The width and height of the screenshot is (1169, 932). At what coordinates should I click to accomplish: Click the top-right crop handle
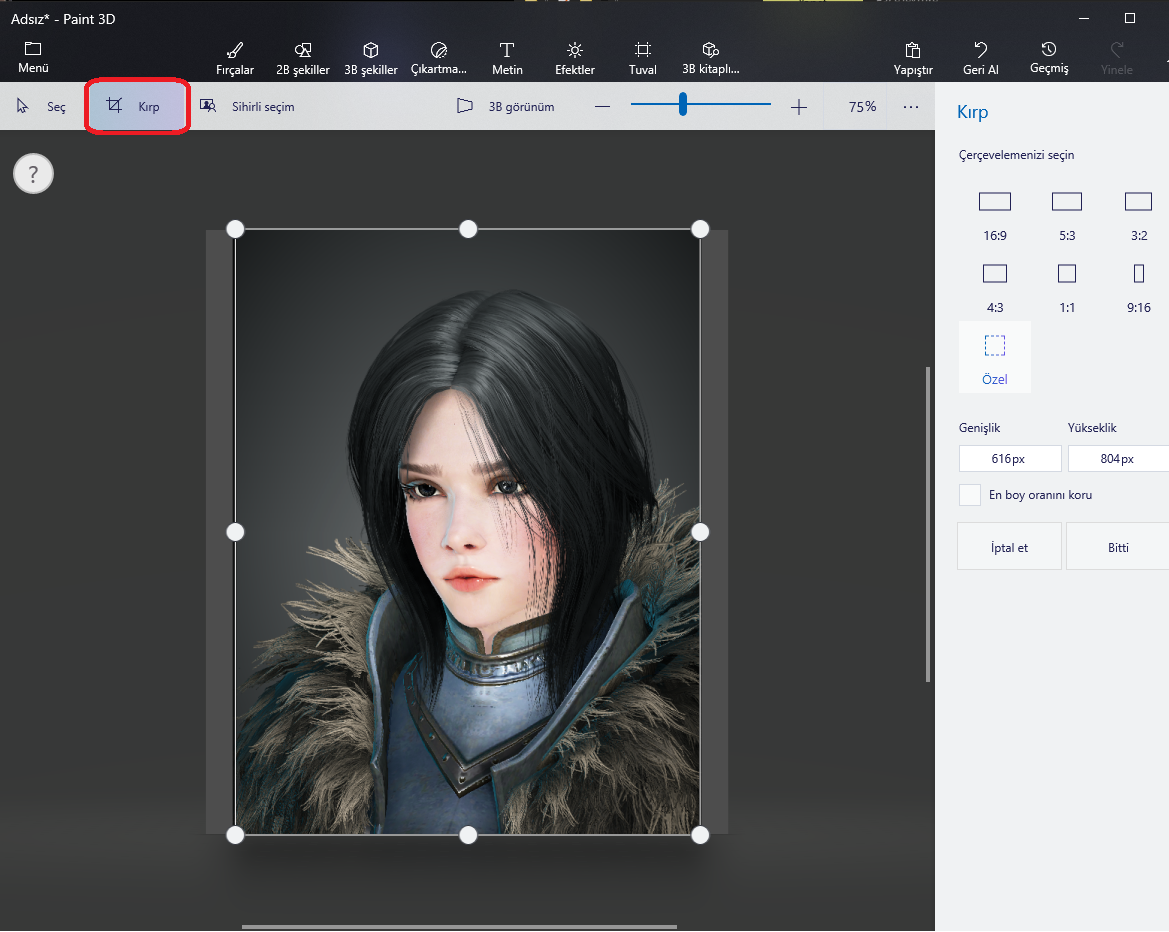pos(700,229)
